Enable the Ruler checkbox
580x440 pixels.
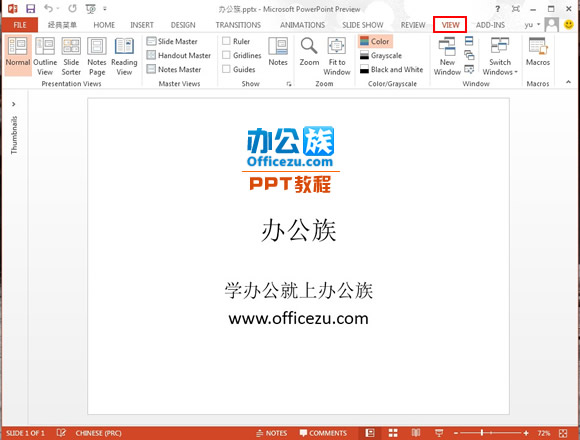[226, 41]
